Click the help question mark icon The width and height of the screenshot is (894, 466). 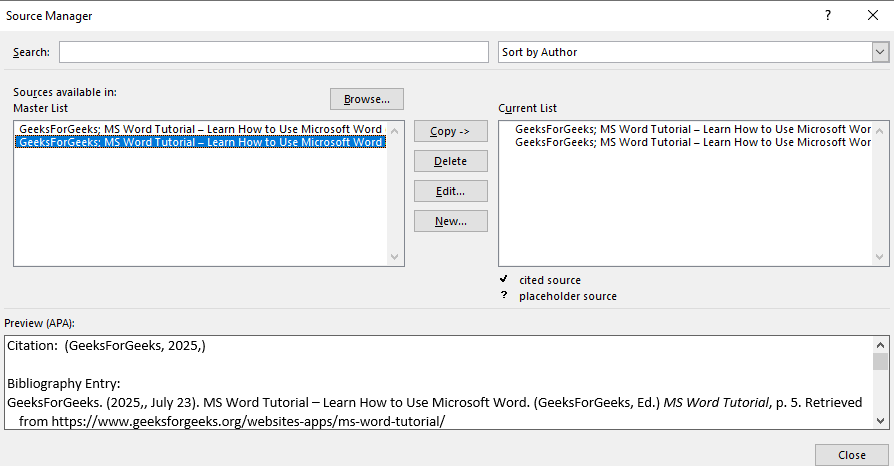(x=828, y=15)
